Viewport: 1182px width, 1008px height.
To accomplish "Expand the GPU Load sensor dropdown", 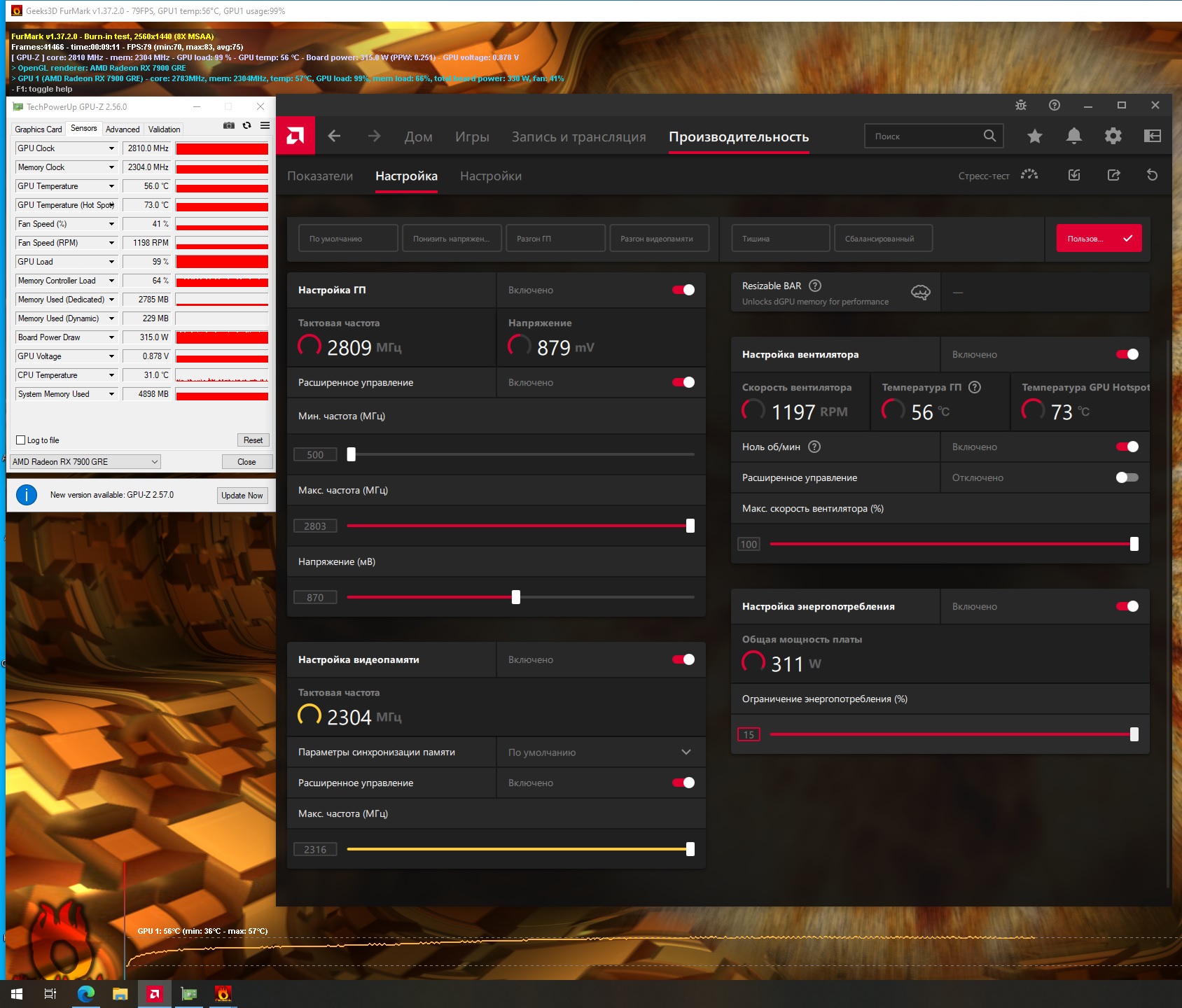I will (111, 262).
